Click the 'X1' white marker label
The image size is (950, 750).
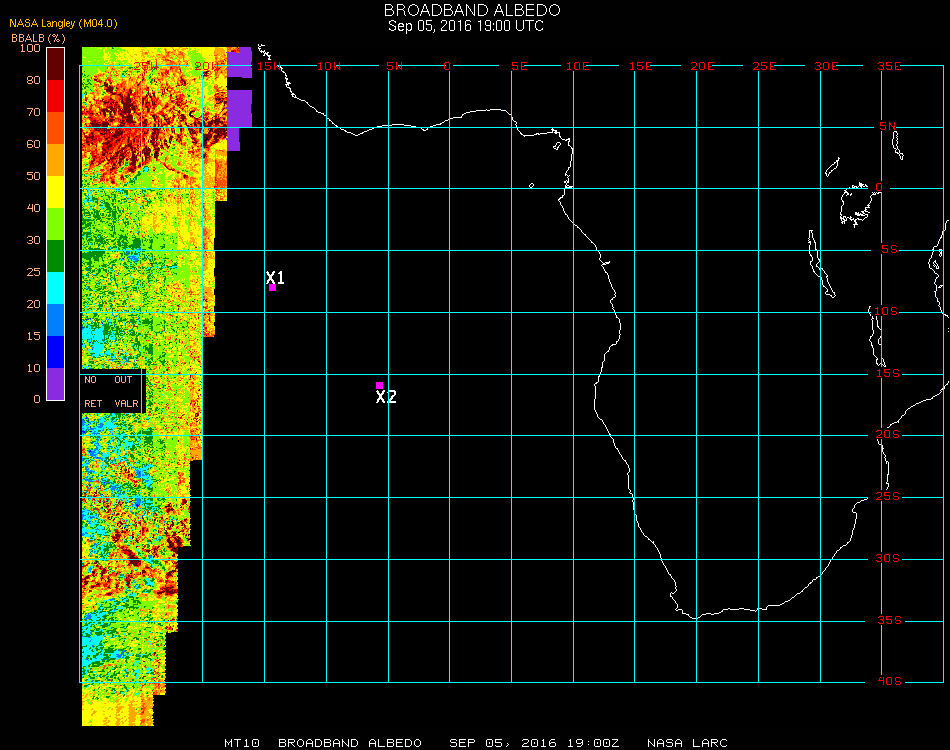coord(275,277)
